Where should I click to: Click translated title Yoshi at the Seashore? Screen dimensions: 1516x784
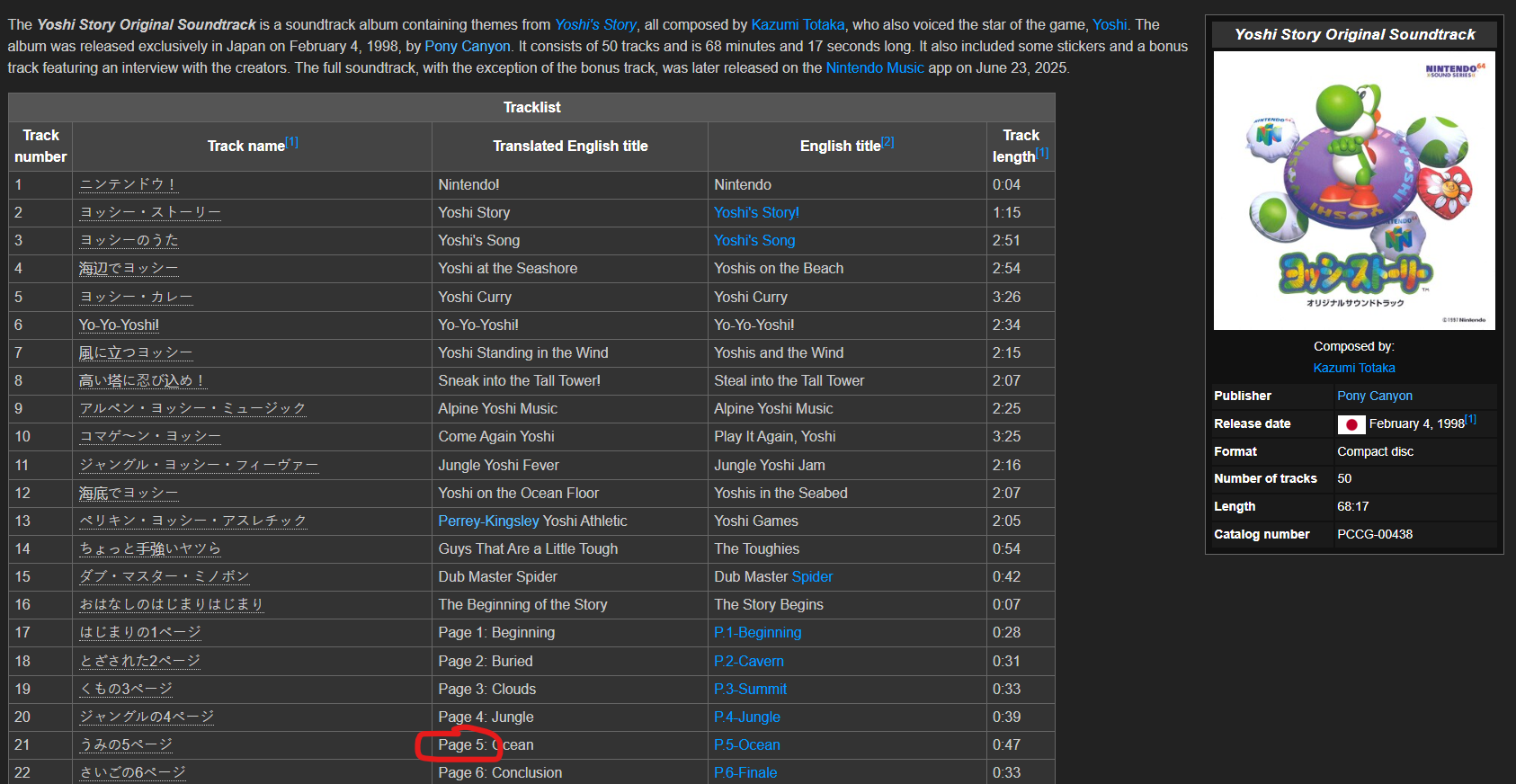click(508, 268)
